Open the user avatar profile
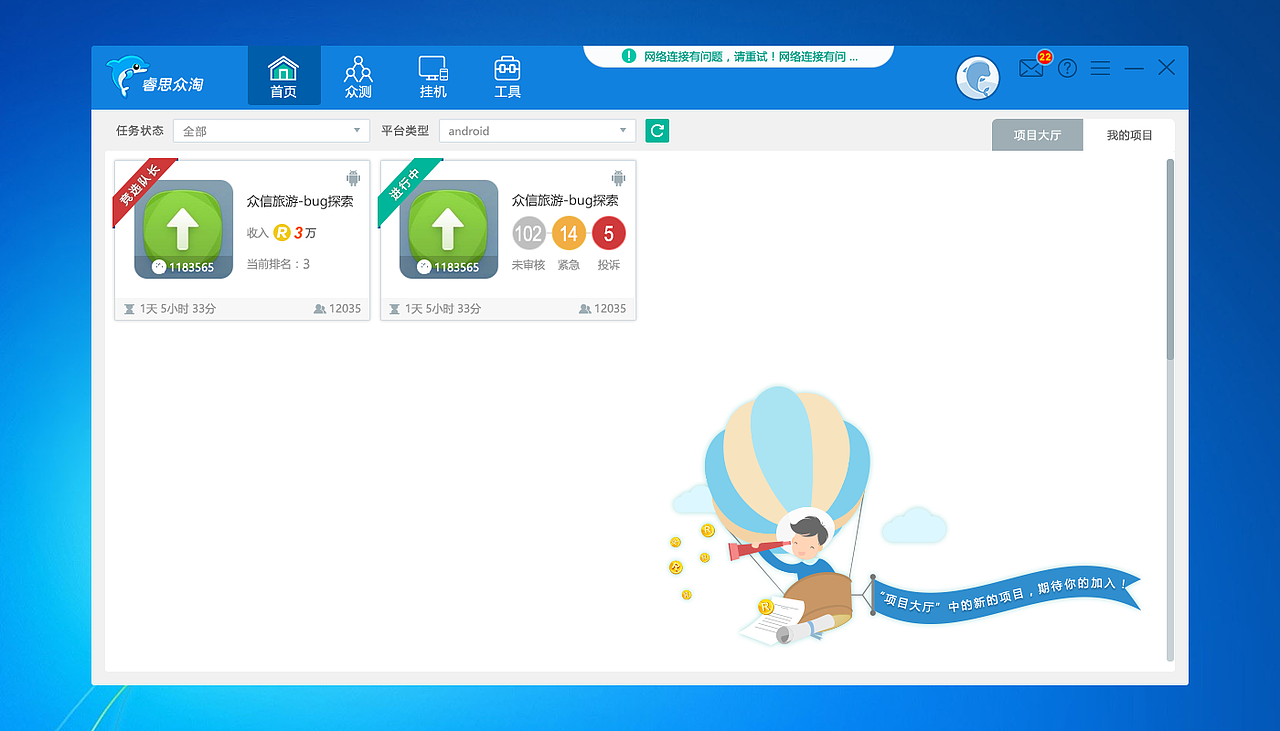The height and width of the screenshot is (731, 1280). coord(978,78)
